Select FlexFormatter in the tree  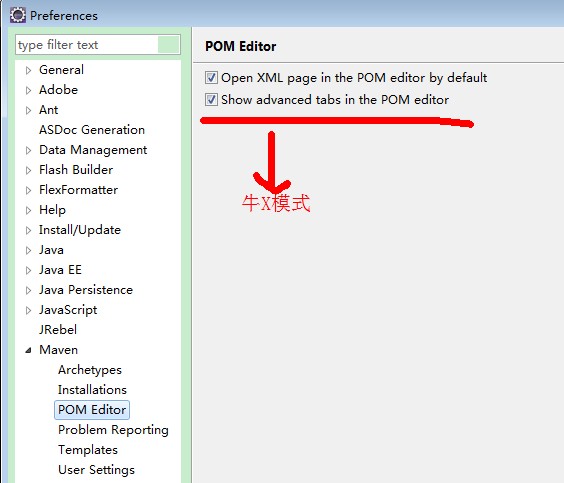(x=78, y=190)
